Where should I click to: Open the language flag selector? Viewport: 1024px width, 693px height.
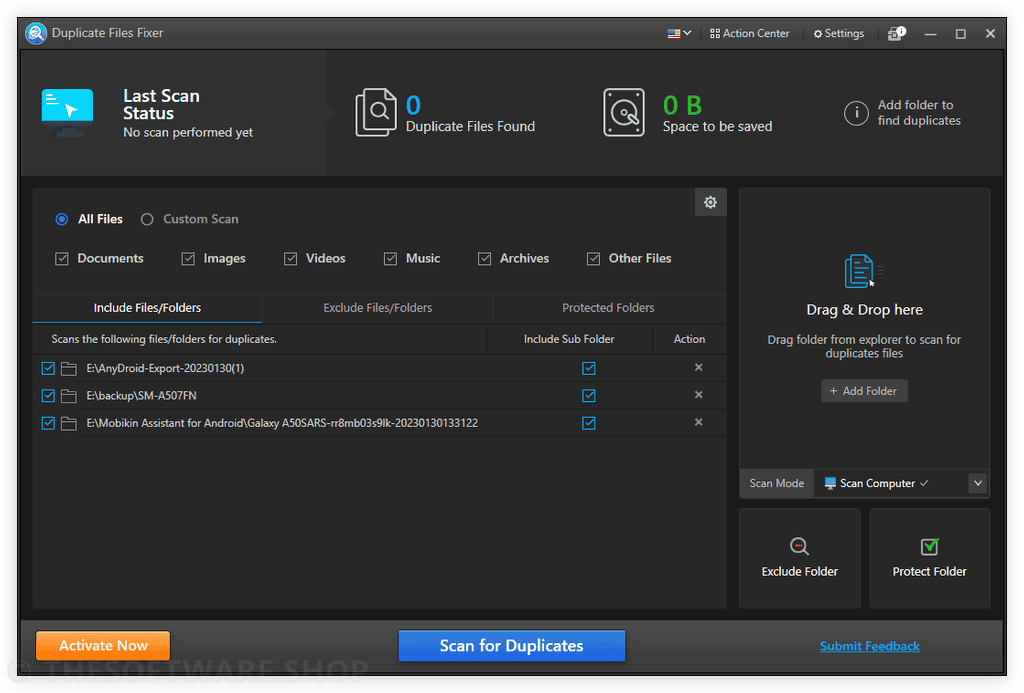point(679,33)
